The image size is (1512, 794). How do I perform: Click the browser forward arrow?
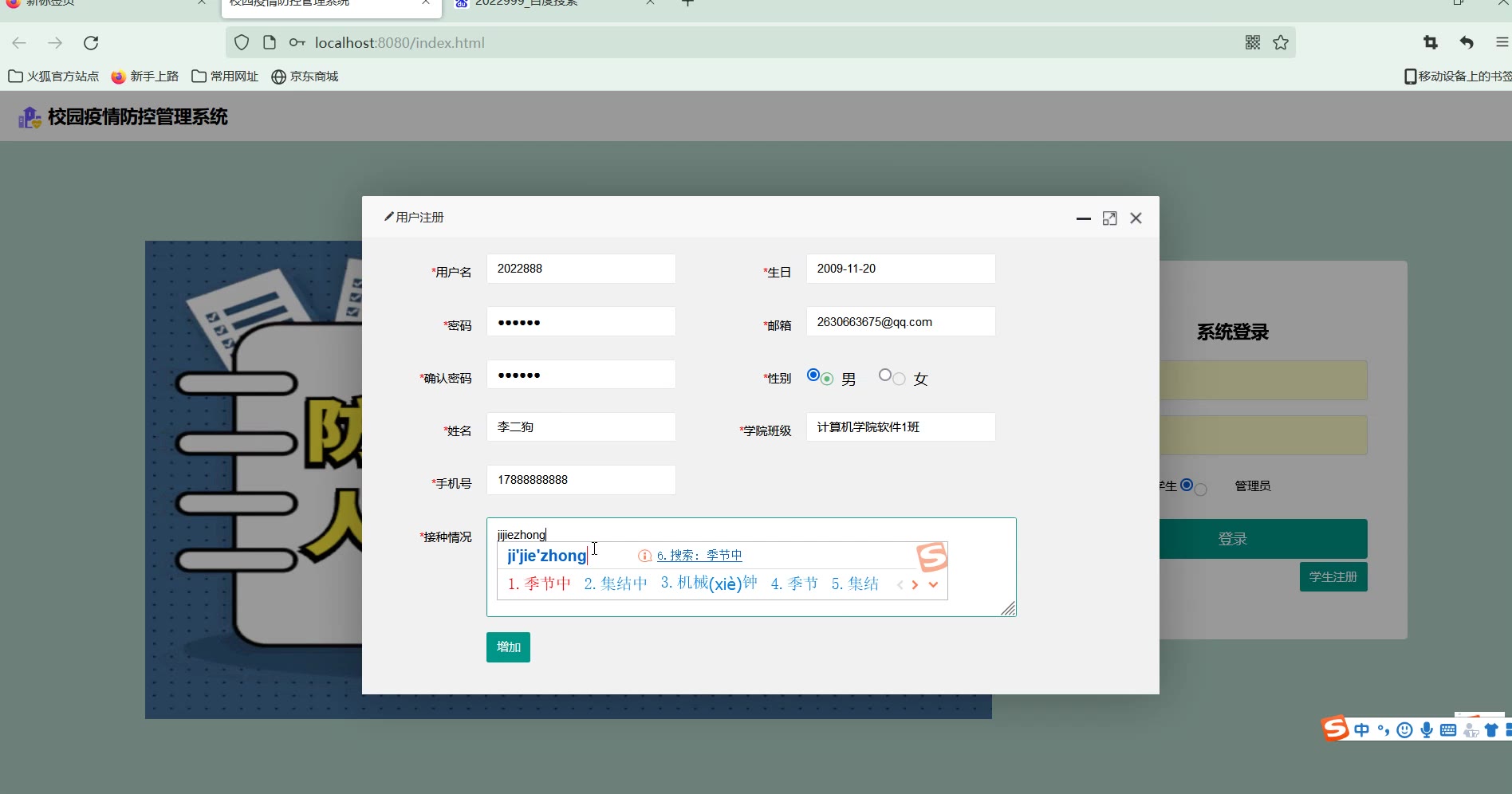coord(55,43)
